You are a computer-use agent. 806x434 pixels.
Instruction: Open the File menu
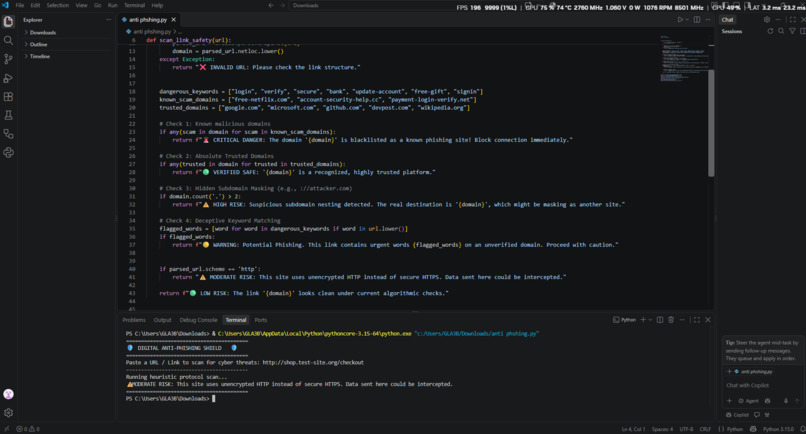click(x=20, y=5)
